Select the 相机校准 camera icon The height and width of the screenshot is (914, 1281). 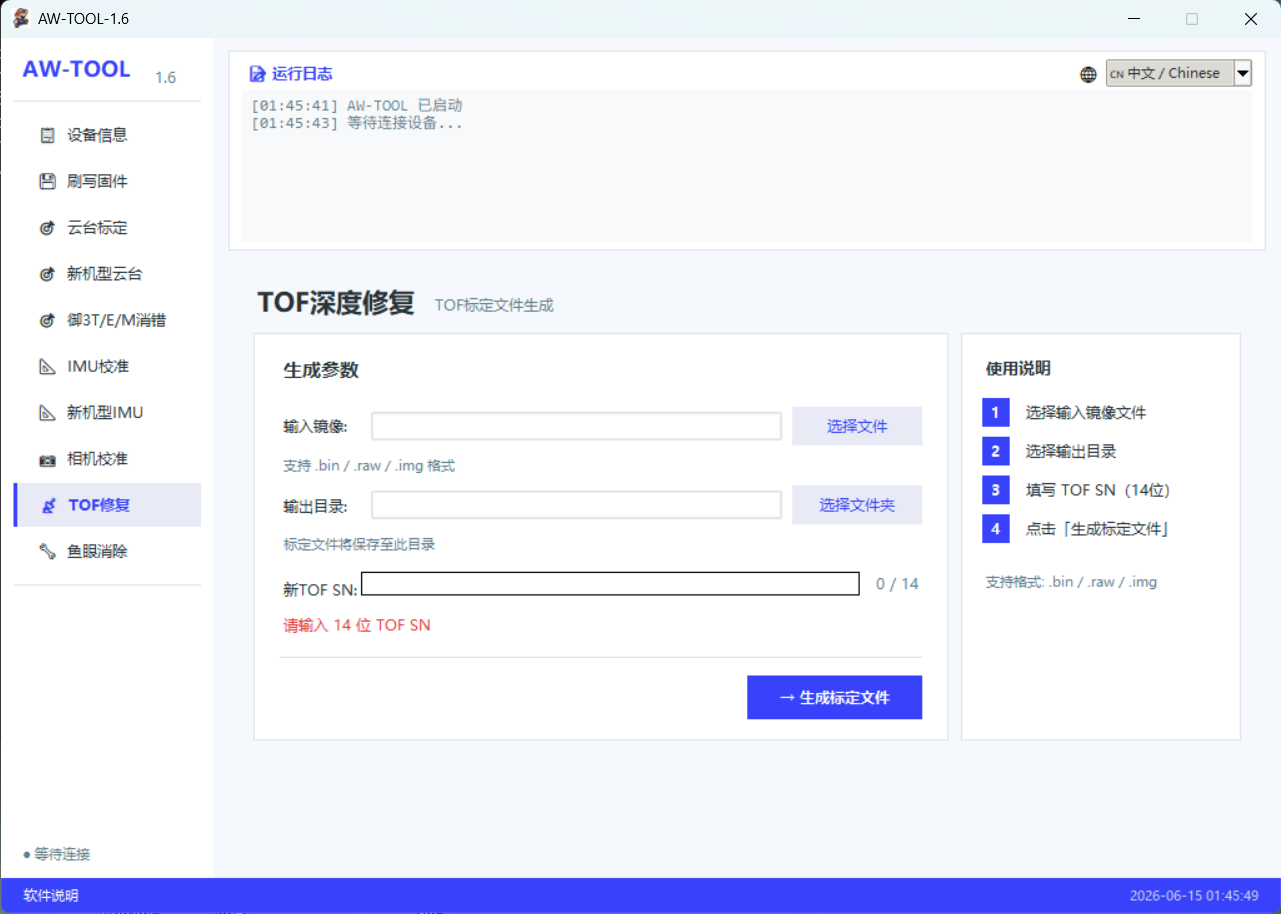(x=47, y=459)
